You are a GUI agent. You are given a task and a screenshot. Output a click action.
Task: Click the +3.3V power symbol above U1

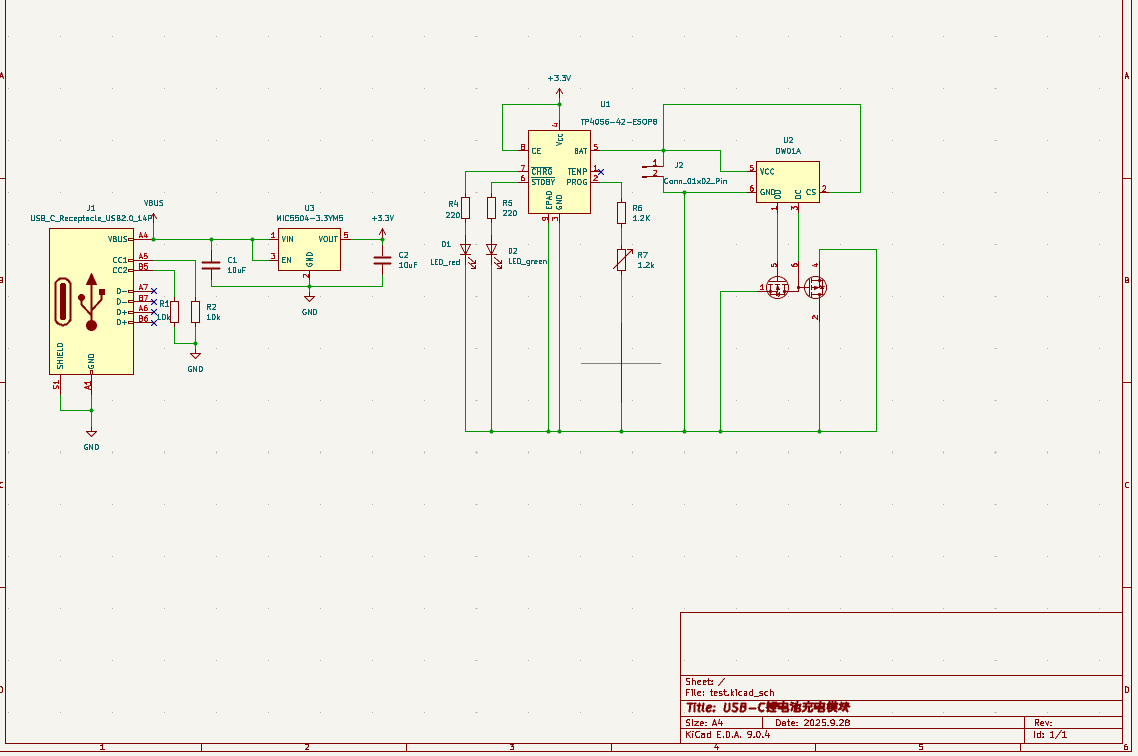[559, 88]
